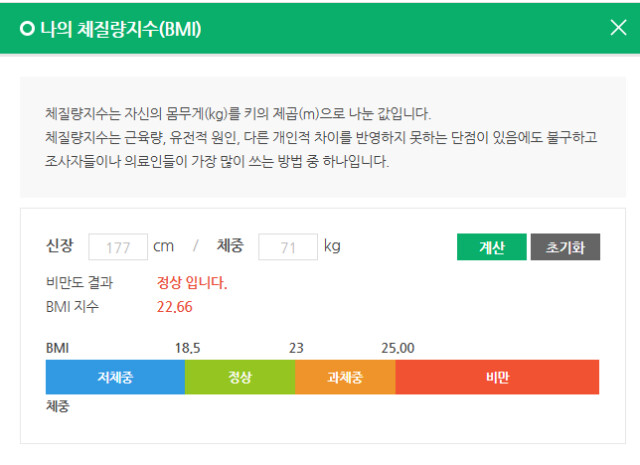Screen dimensions: 640x465
Task: Click the 25.00 scale marker
Action: [x=397, y=348]
